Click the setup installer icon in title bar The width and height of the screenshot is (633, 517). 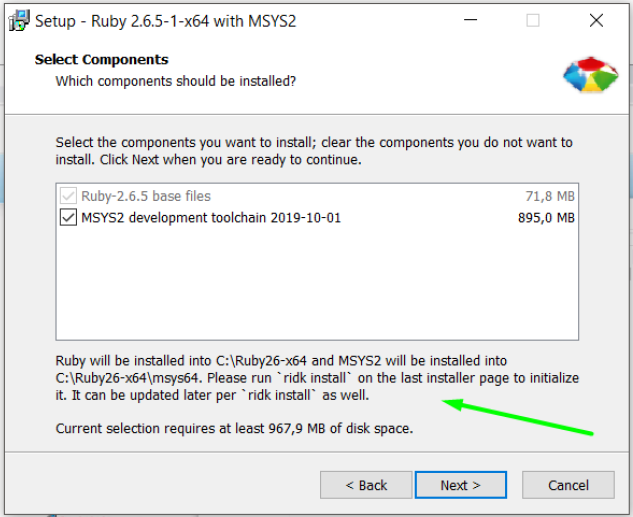[19, 21]
